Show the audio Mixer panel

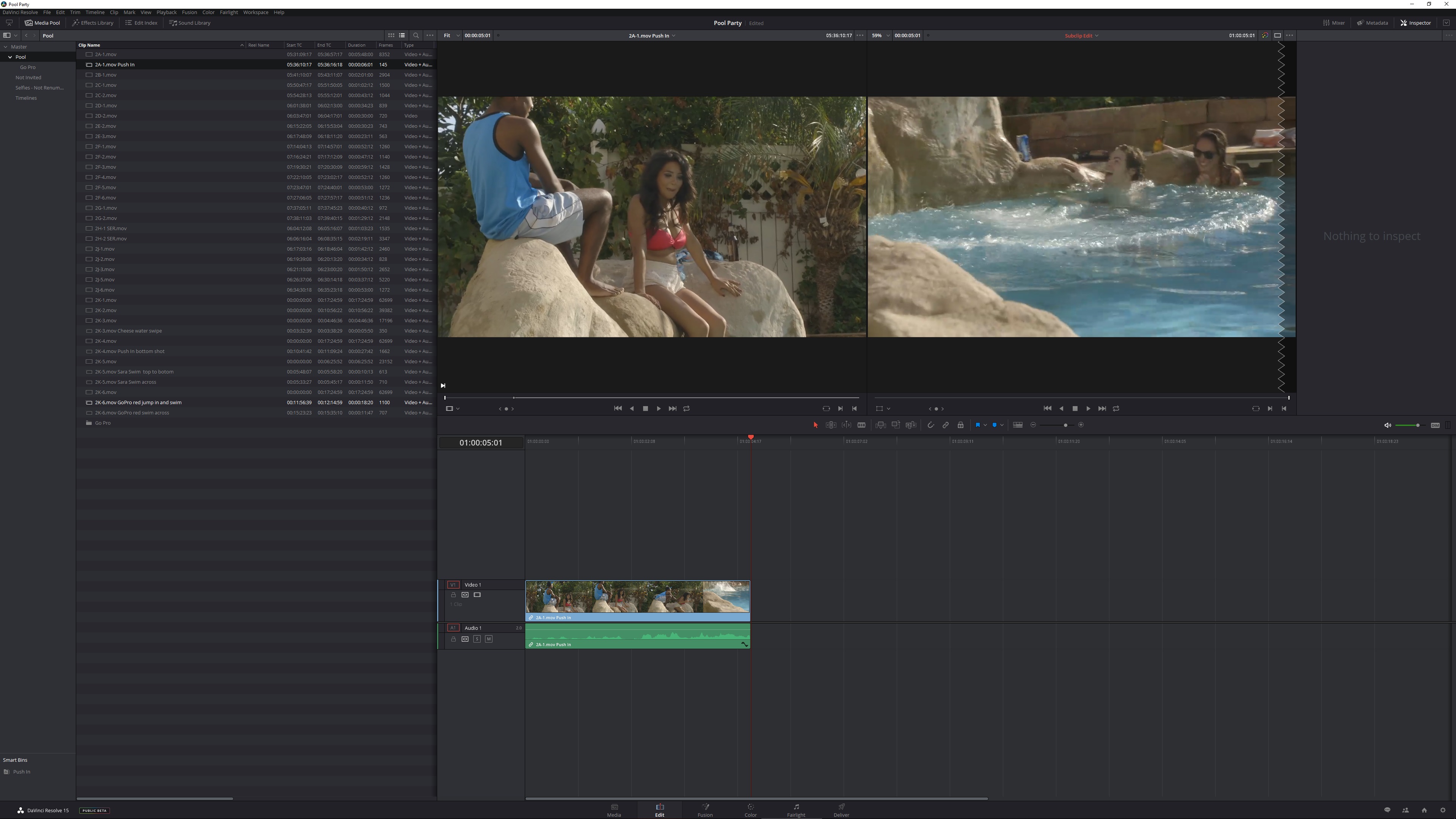[1334, 23]
